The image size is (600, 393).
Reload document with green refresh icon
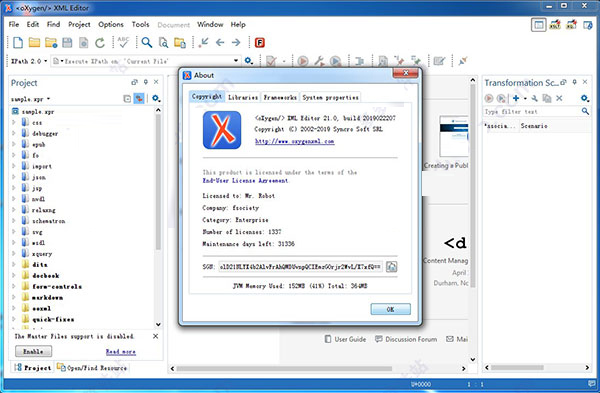100,42
